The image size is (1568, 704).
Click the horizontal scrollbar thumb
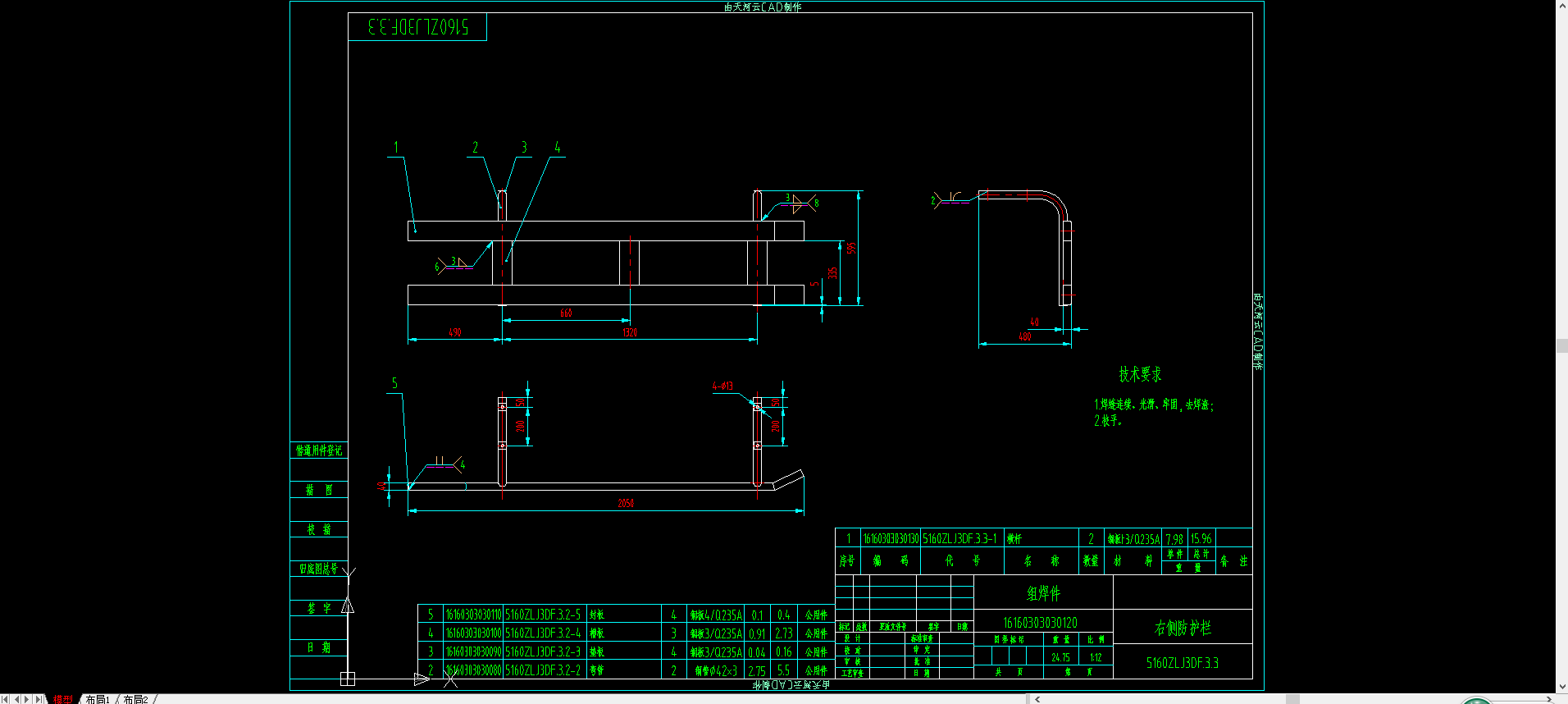1292,699
